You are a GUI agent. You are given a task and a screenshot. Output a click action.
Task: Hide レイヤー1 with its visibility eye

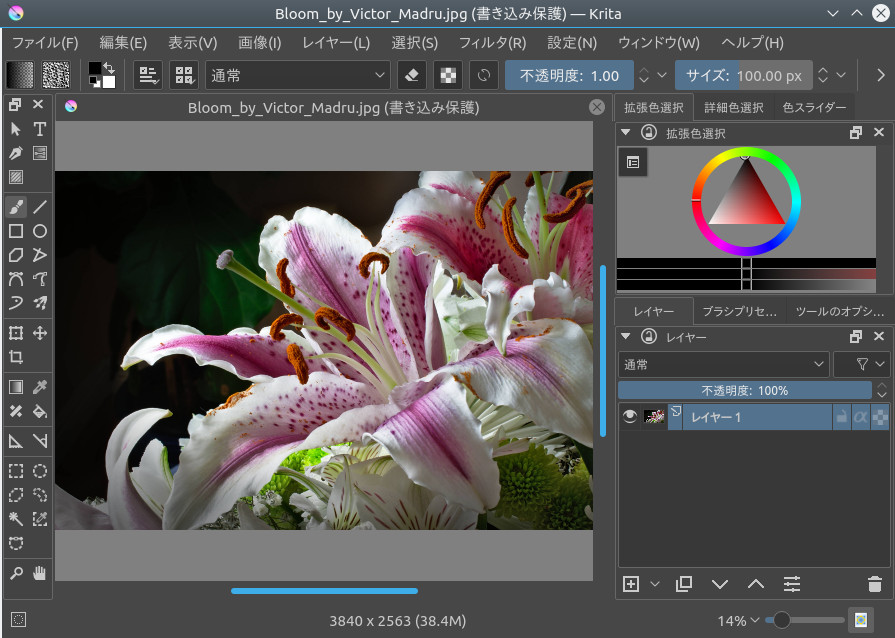click(x=629, y=416)
